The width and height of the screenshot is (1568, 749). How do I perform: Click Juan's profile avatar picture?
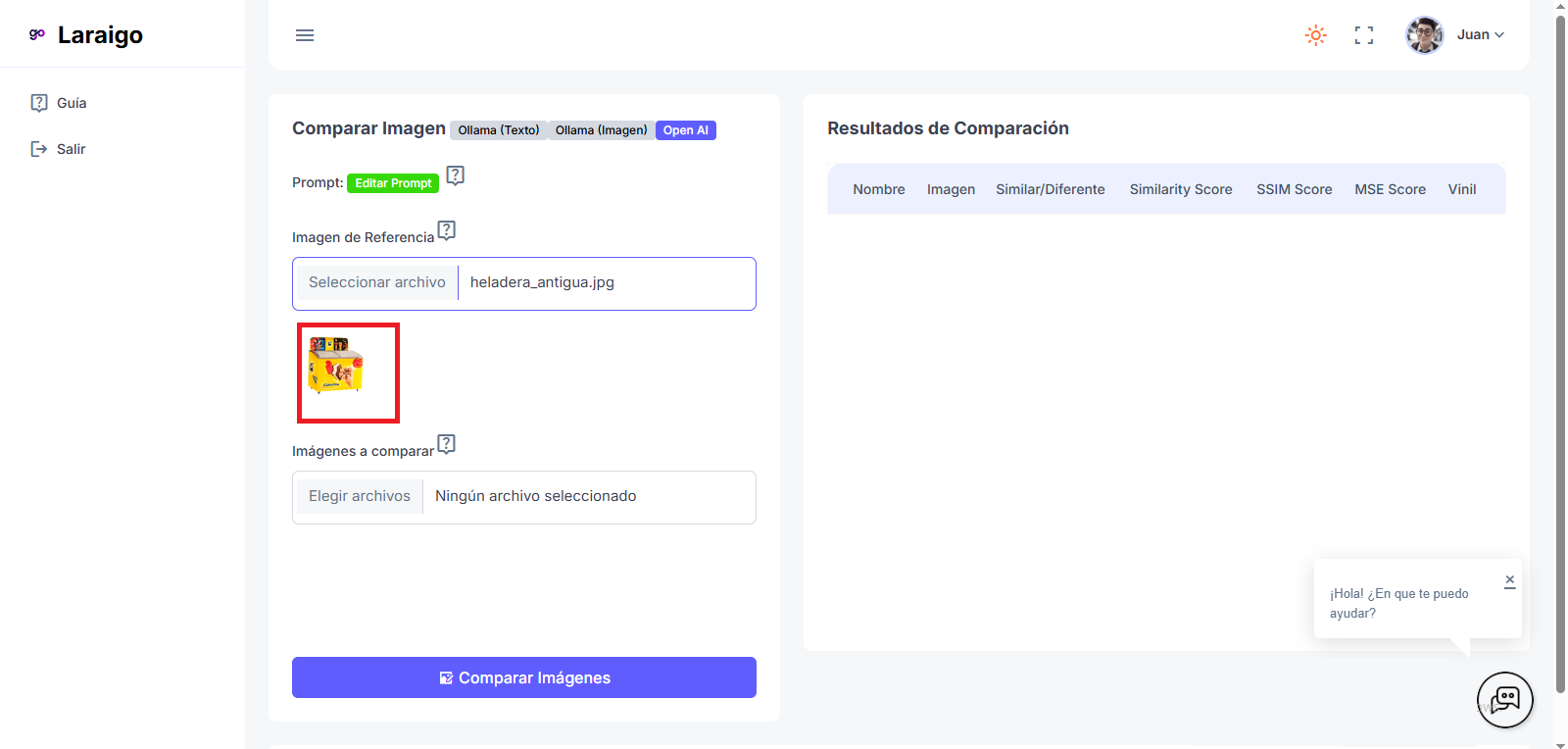pos(1424,35)
